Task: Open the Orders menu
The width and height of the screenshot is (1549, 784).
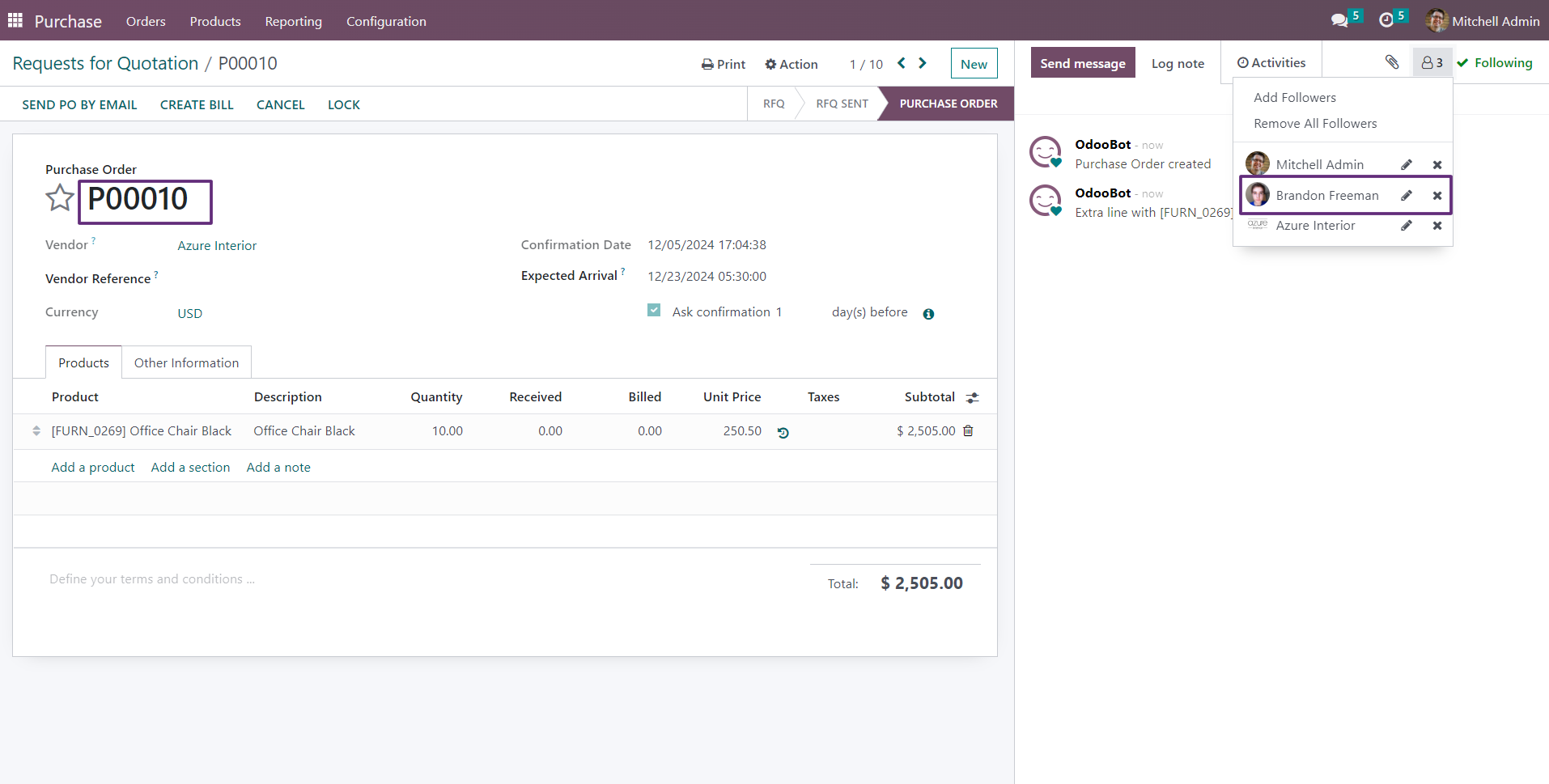Action: click(x=146, y=21)
